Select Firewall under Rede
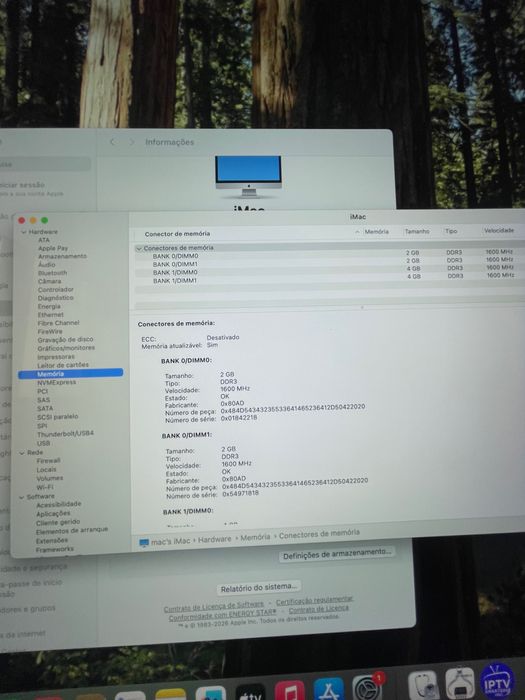Screen dimensions: 525x700 click(48, 461)
